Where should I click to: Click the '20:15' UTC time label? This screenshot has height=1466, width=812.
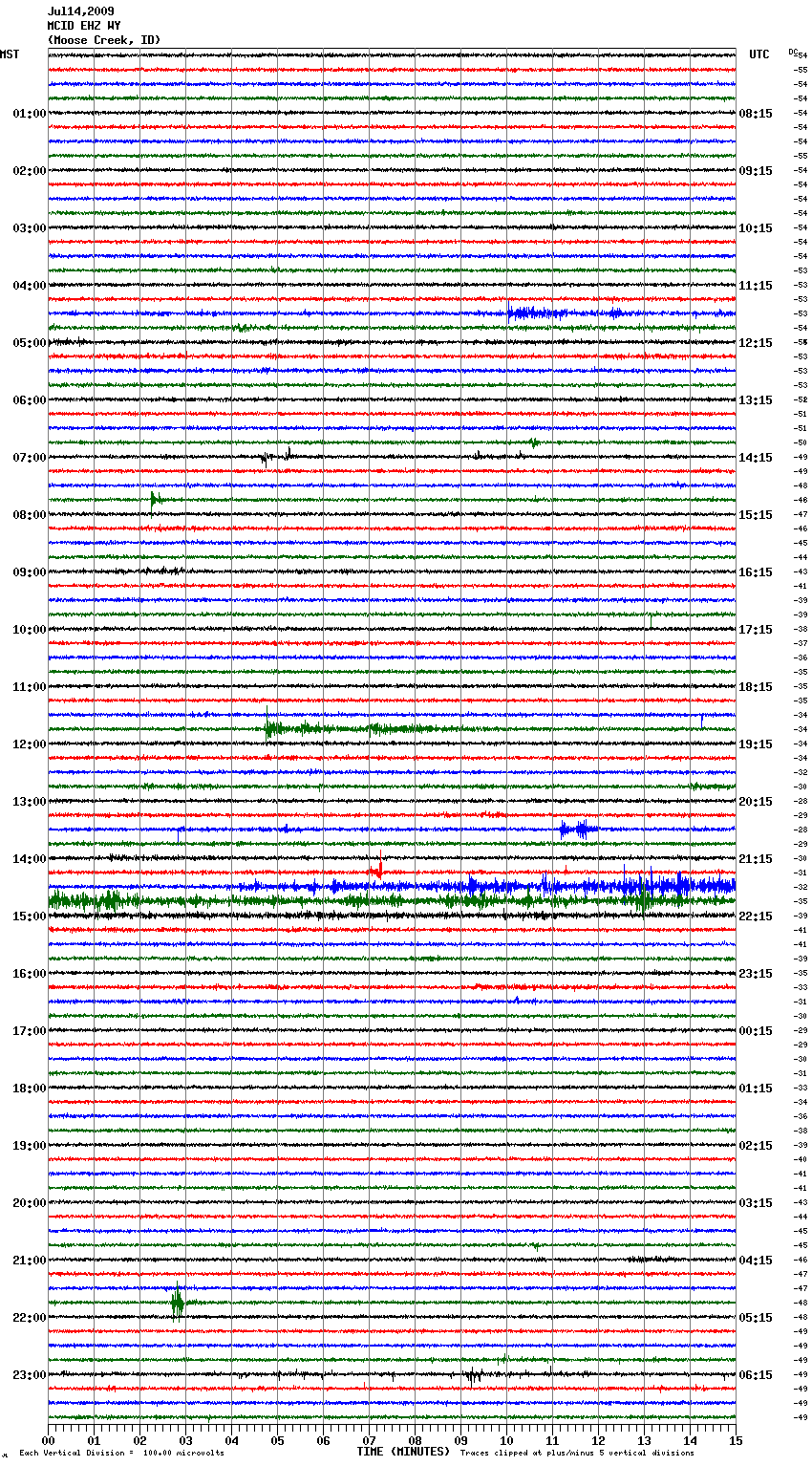coord(756,802)
